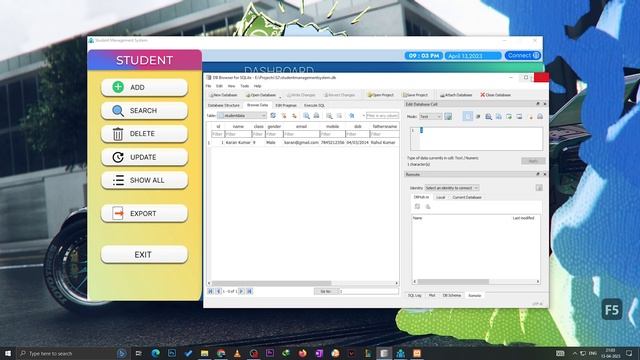This screenshot has width=640, height=360.
Task: Click the Filter in any column field
Action: coord(382,116)
